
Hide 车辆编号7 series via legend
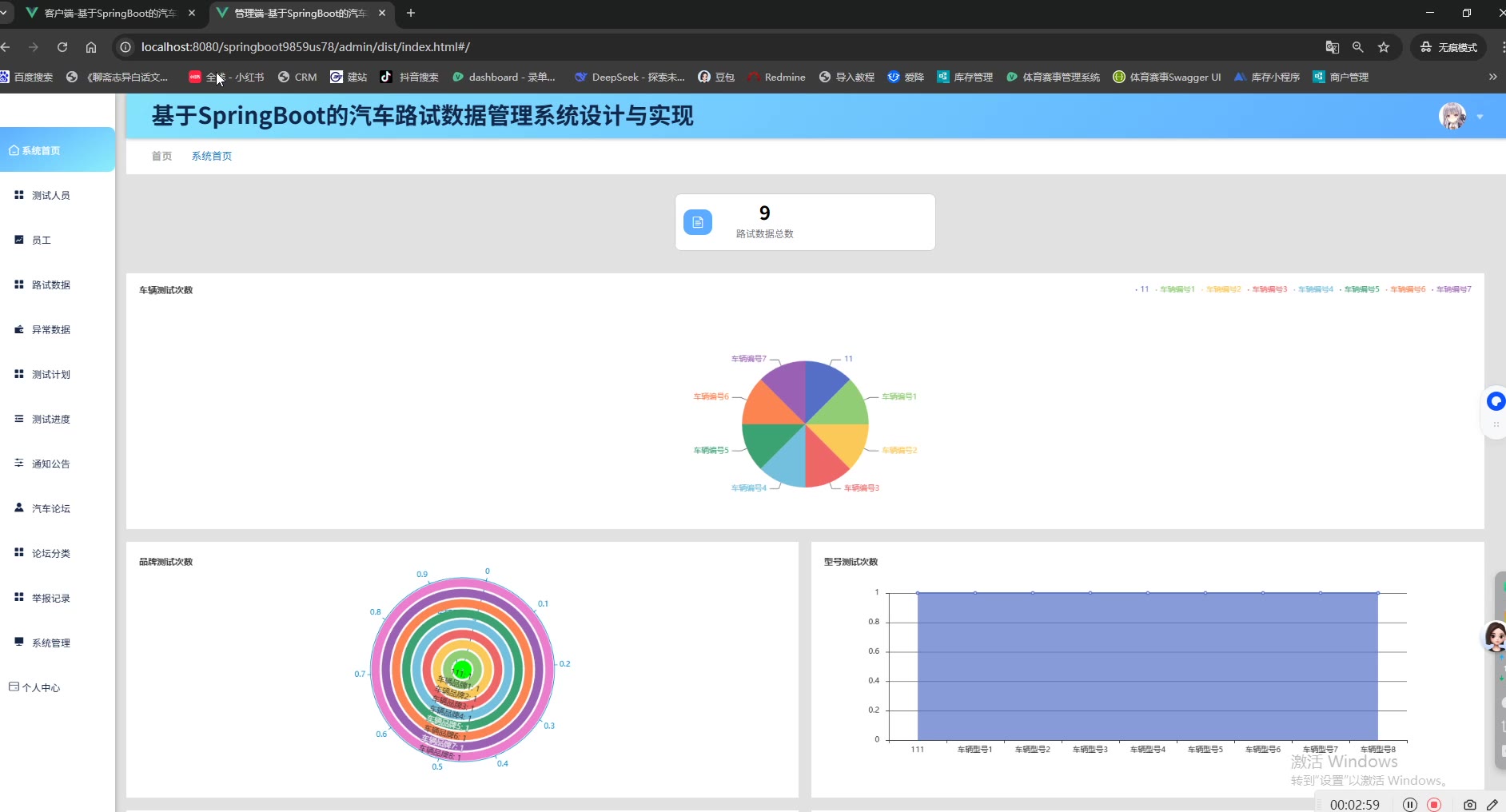tap(1453, 289)
